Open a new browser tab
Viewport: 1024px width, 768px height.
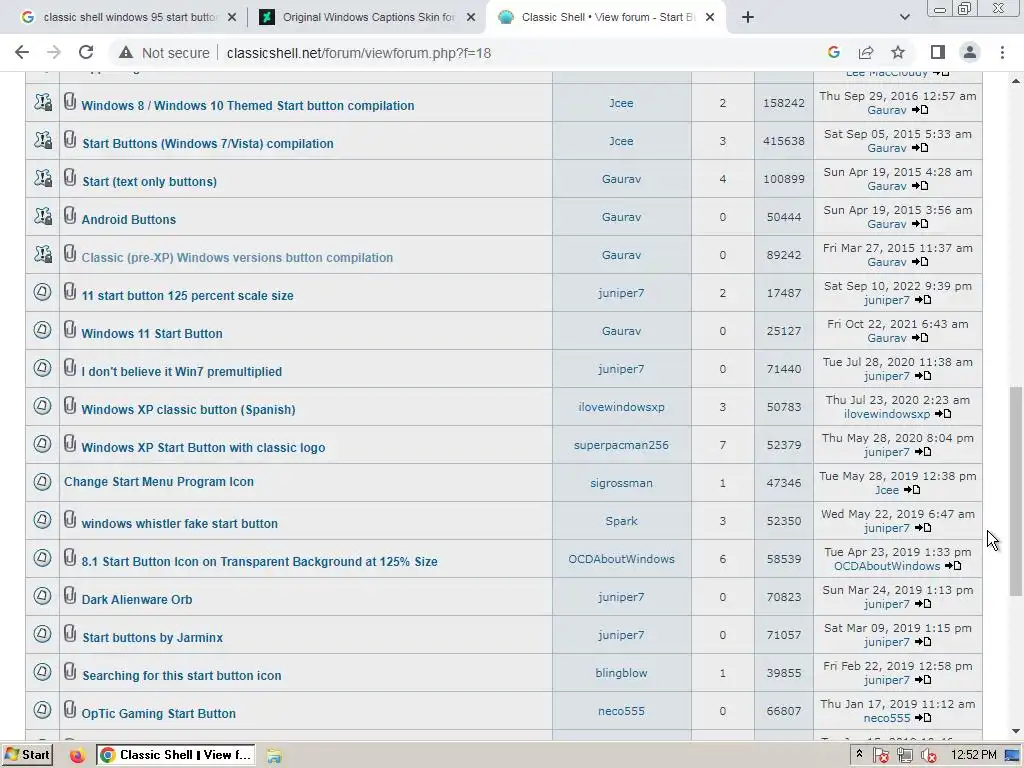coord(748,17)
